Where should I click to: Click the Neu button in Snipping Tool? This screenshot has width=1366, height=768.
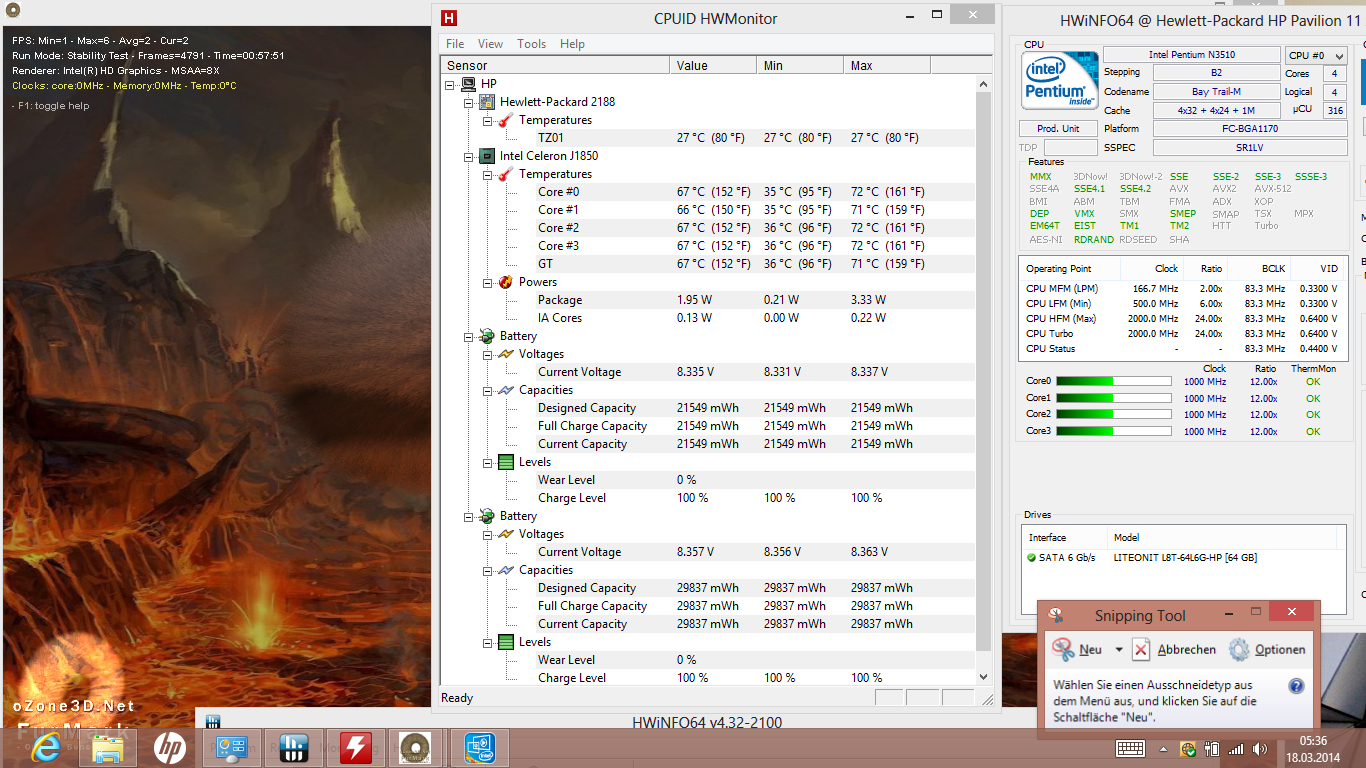point(1078,650)
